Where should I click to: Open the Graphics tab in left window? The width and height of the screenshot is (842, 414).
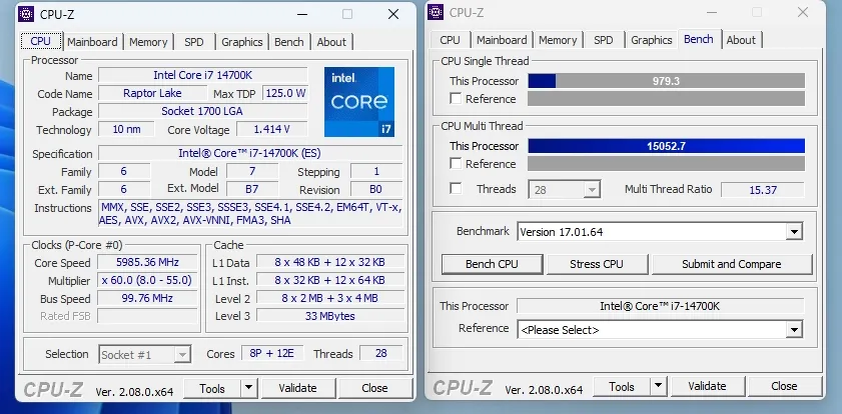click(242, 42)
